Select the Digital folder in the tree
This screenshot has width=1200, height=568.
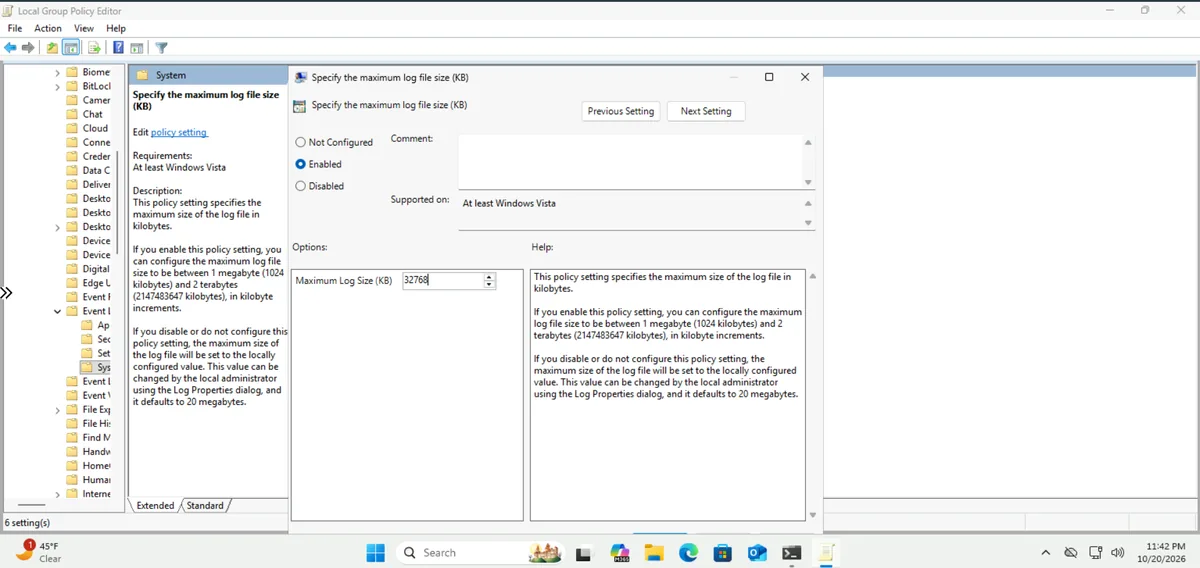coord(88,269)
